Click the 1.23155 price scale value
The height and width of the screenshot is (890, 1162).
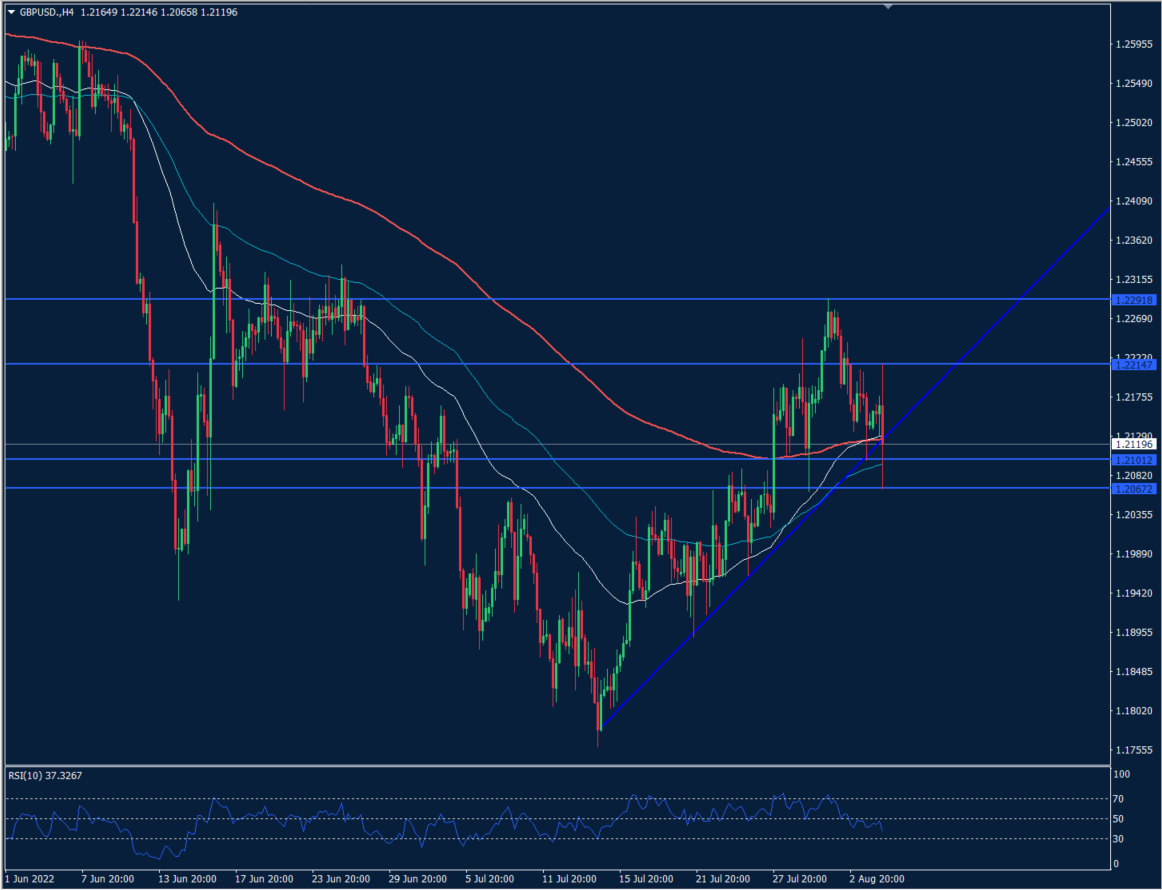(x=1133, y=279)
